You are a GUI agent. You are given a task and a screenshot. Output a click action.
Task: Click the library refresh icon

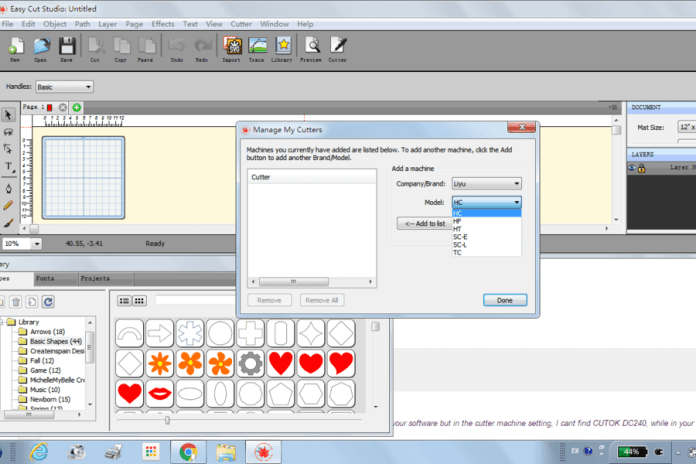pyautogui.click(x=48, y=302)
